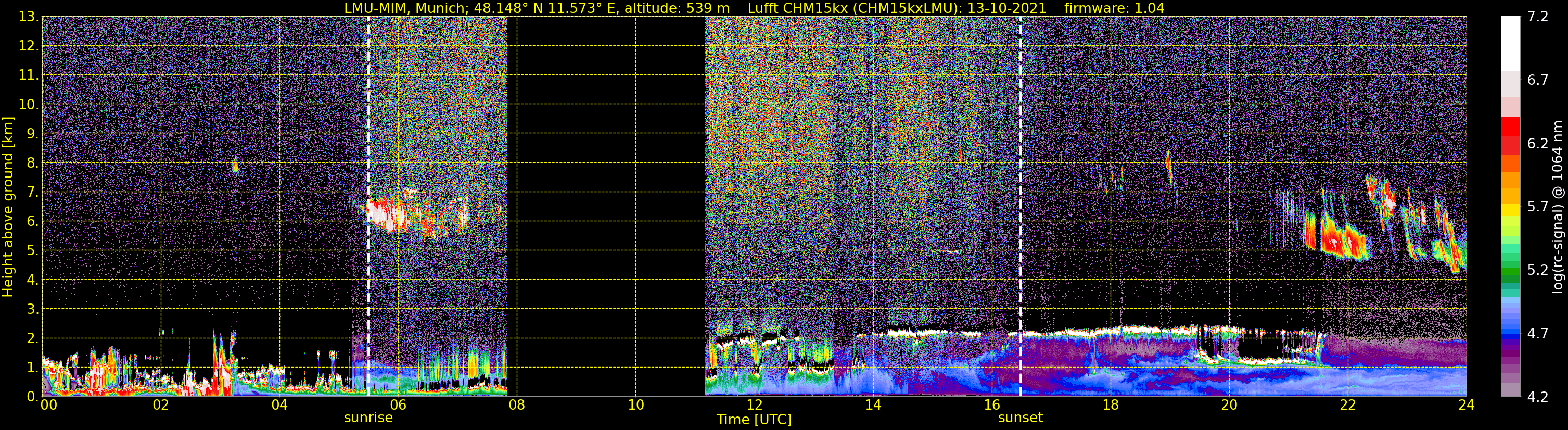The height and width of the screenshot is (430, 1568).
Task: Click the x-axis tick label 04
Action: (279, 405)
